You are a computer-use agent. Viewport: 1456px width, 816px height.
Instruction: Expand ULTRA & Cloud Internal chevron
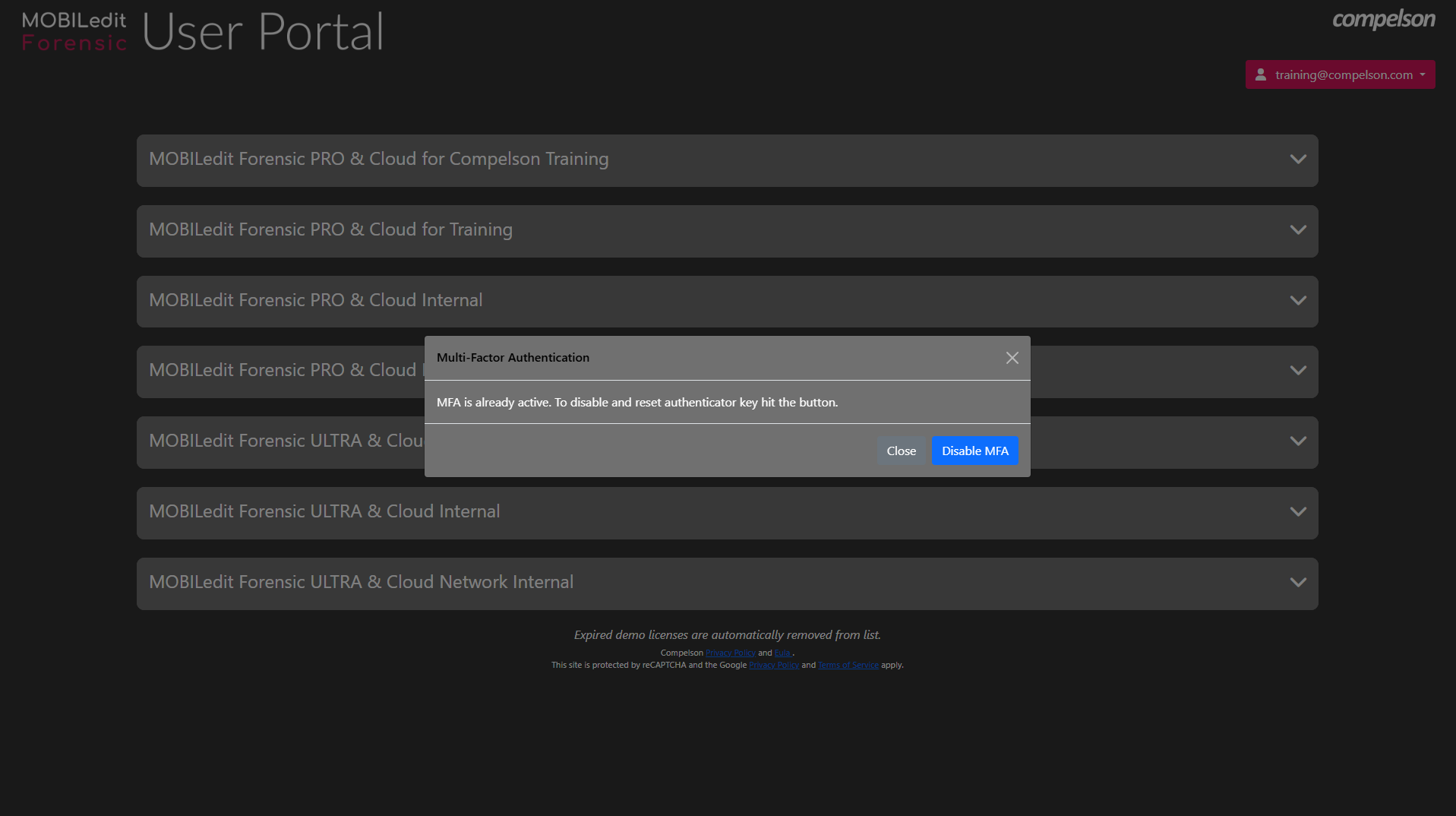point(1298,512)
